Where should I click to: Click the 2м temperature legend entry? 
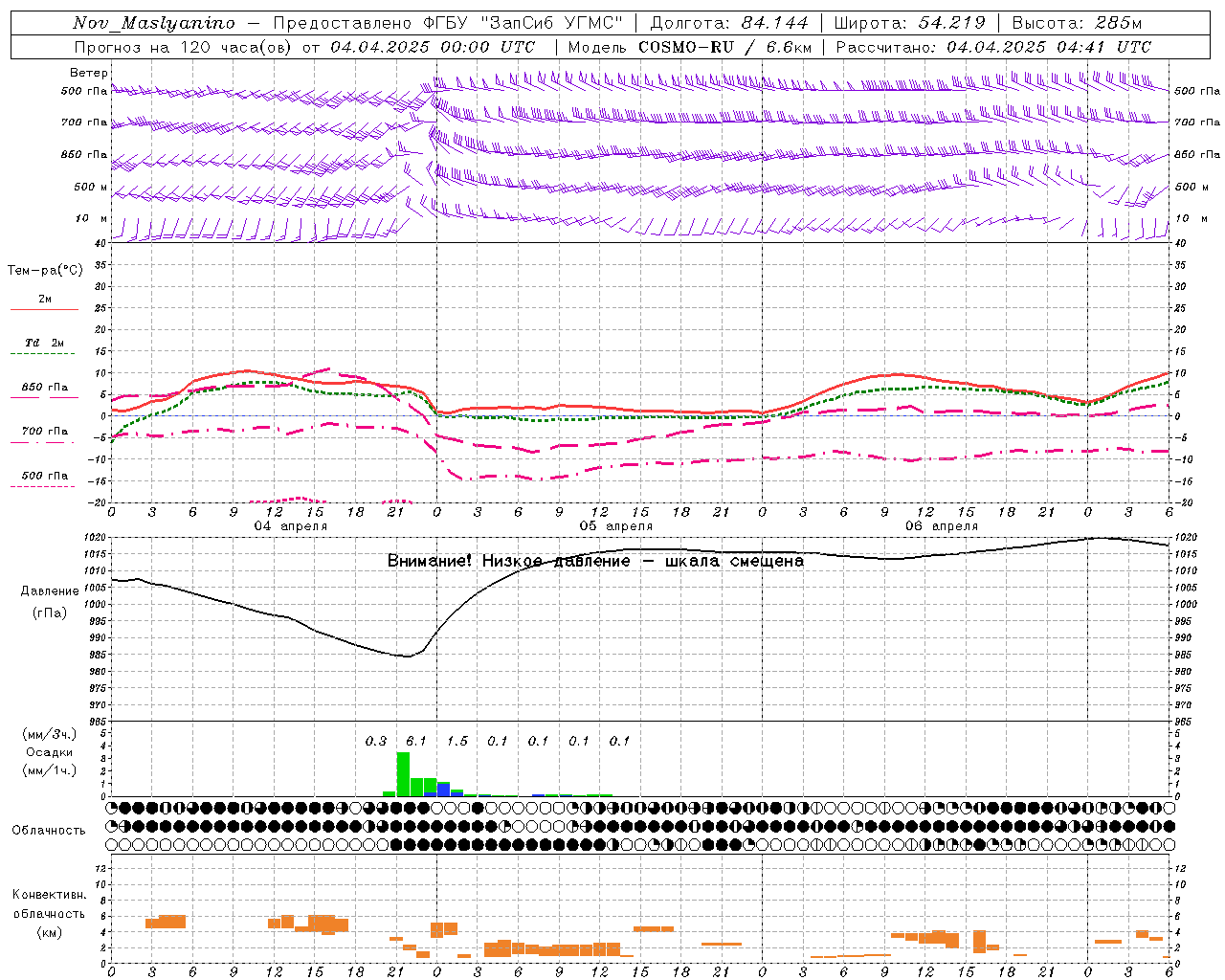coord(45,299)
